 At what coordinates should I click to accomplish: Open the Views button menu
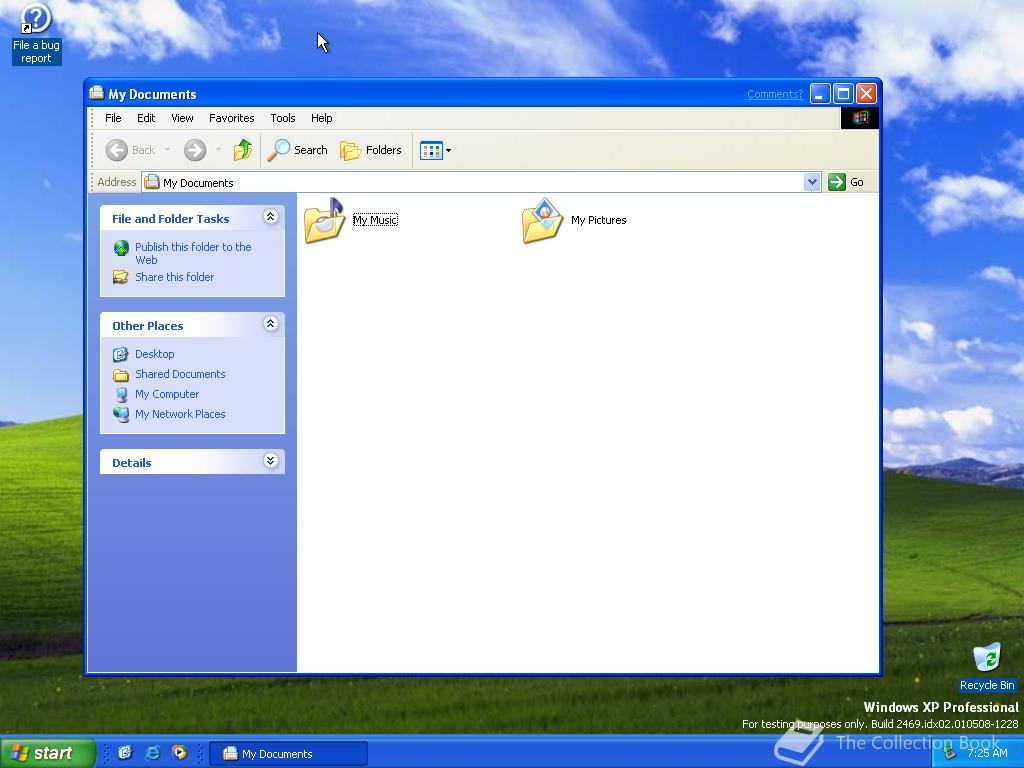click(435, 150)
